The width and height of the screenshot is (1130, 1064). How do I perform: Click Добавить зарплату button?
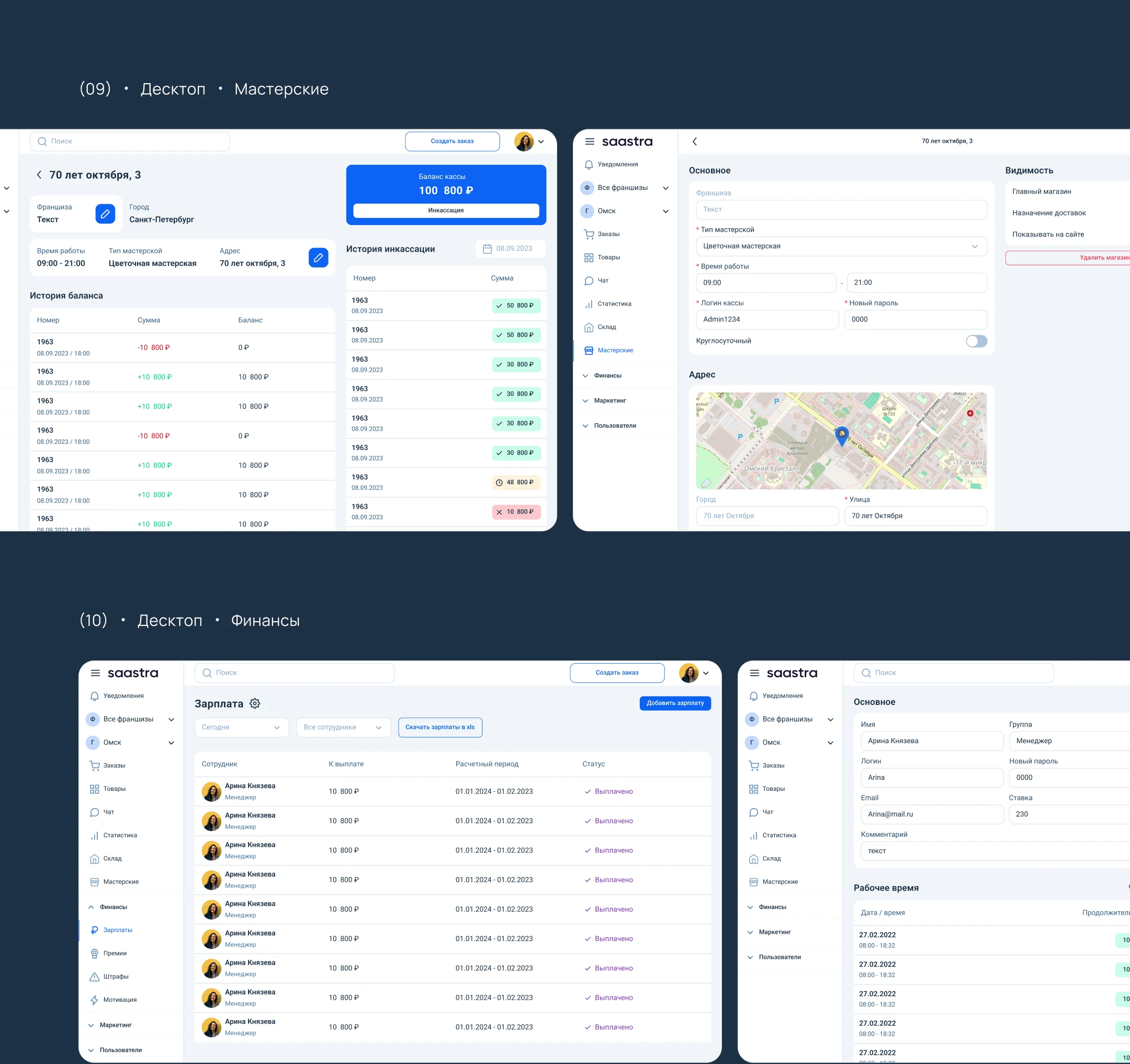(675, 703)
